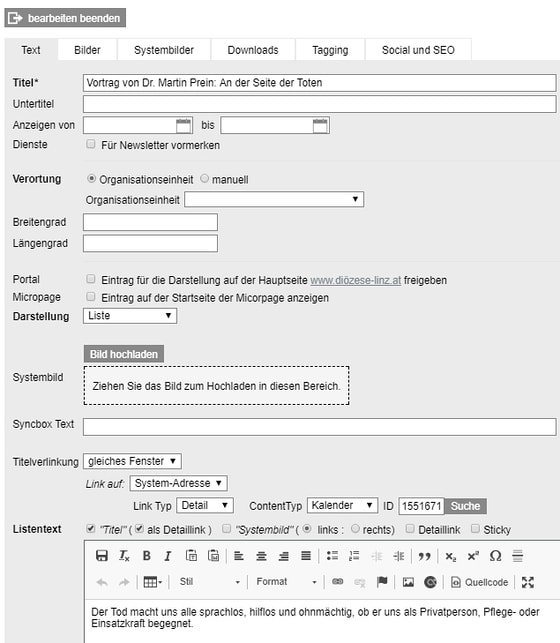Screen dimensions: 560x643
Task: Insert an anchor with flag icon
Action: pos(382,581)
